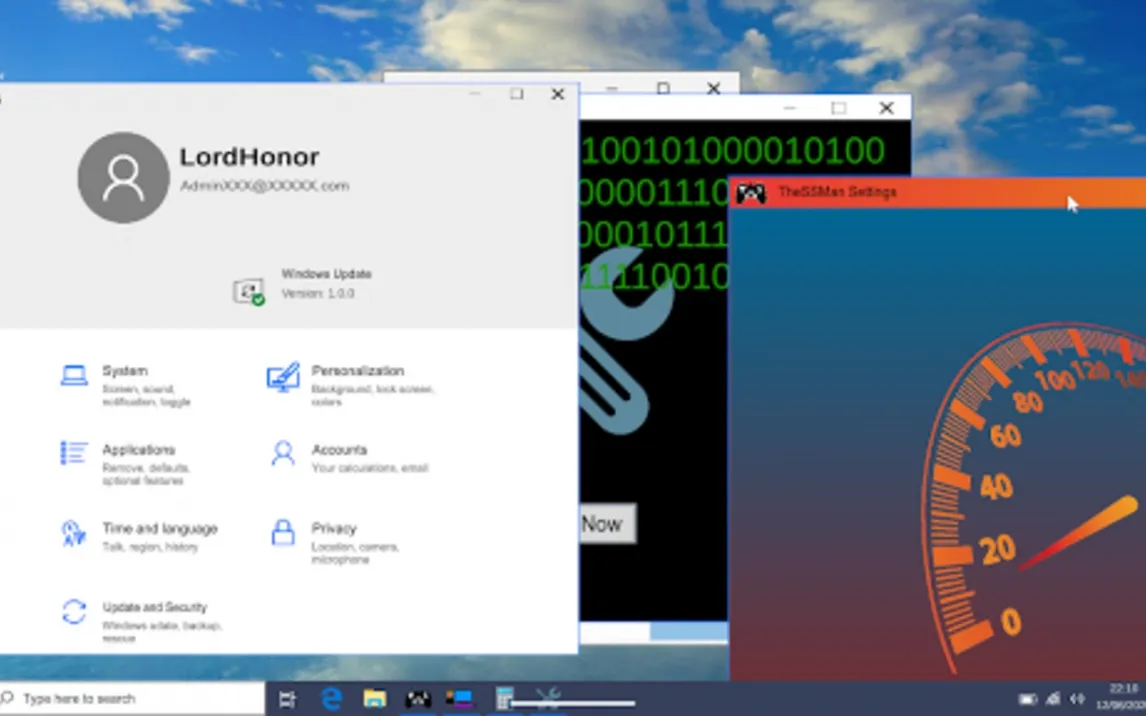The width and height of the screenshot is (1146, 716).
Task: Click the Now button in black window
Action: pos(607,524)
